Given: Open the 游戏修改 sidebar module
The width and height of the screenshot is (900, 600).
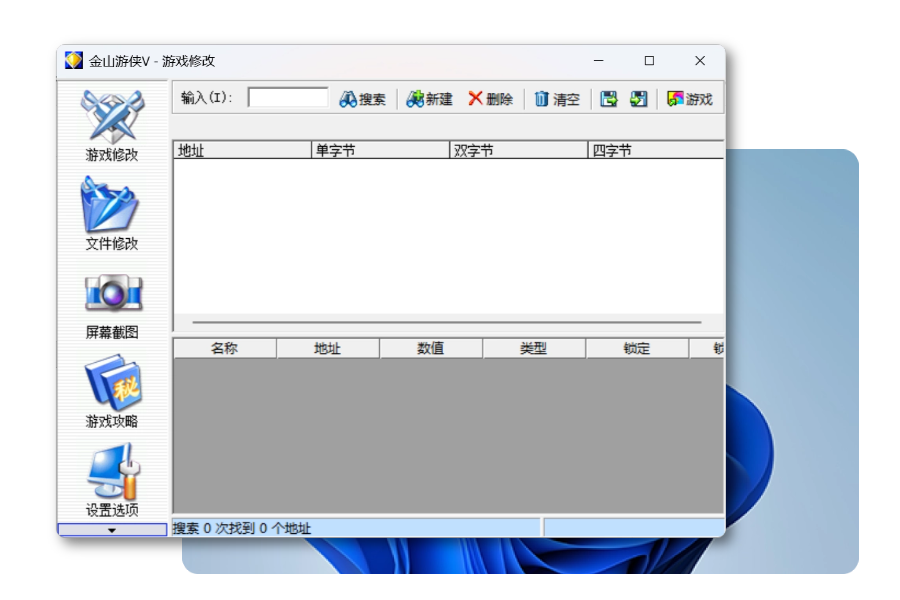Looking at the screenshot, I should click(x=112, y=126).
